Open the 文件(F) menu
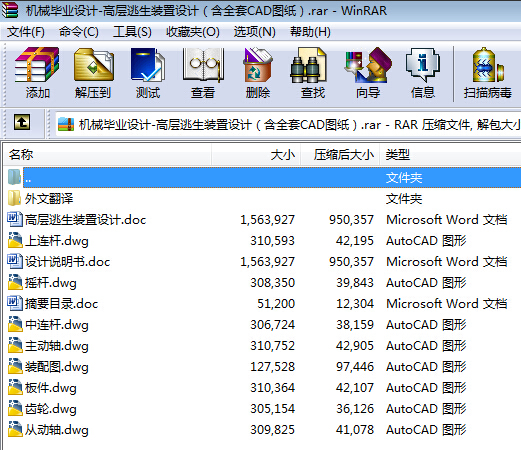521x450 pixels. click(26, 32)
